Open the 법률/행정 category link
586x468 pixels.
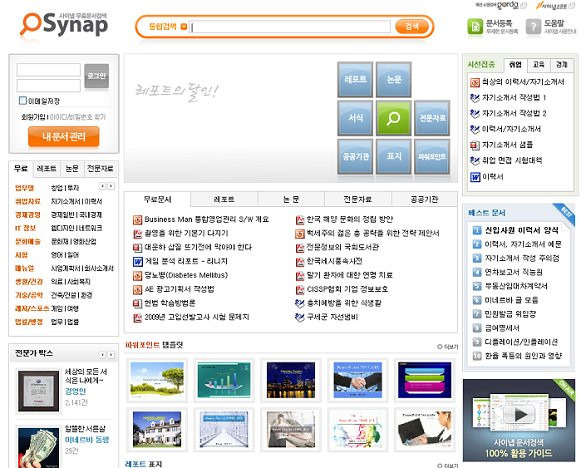click(29, 322)
